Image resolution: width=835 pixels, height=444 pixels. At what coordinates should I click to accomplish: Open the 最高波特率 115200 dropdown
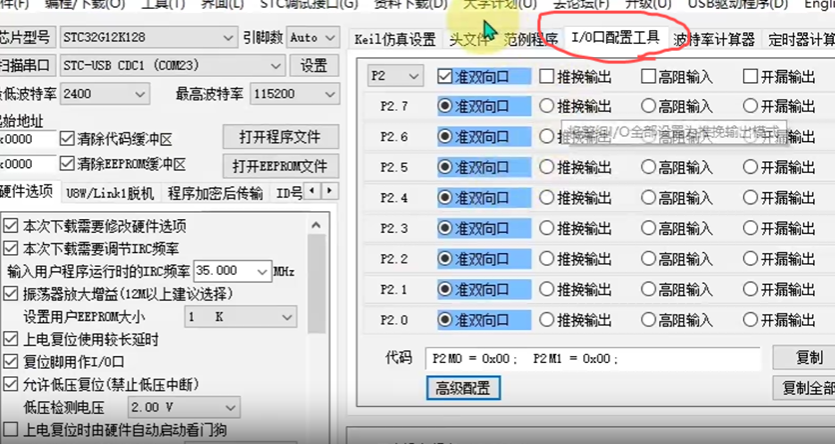[x=294, y=94]
